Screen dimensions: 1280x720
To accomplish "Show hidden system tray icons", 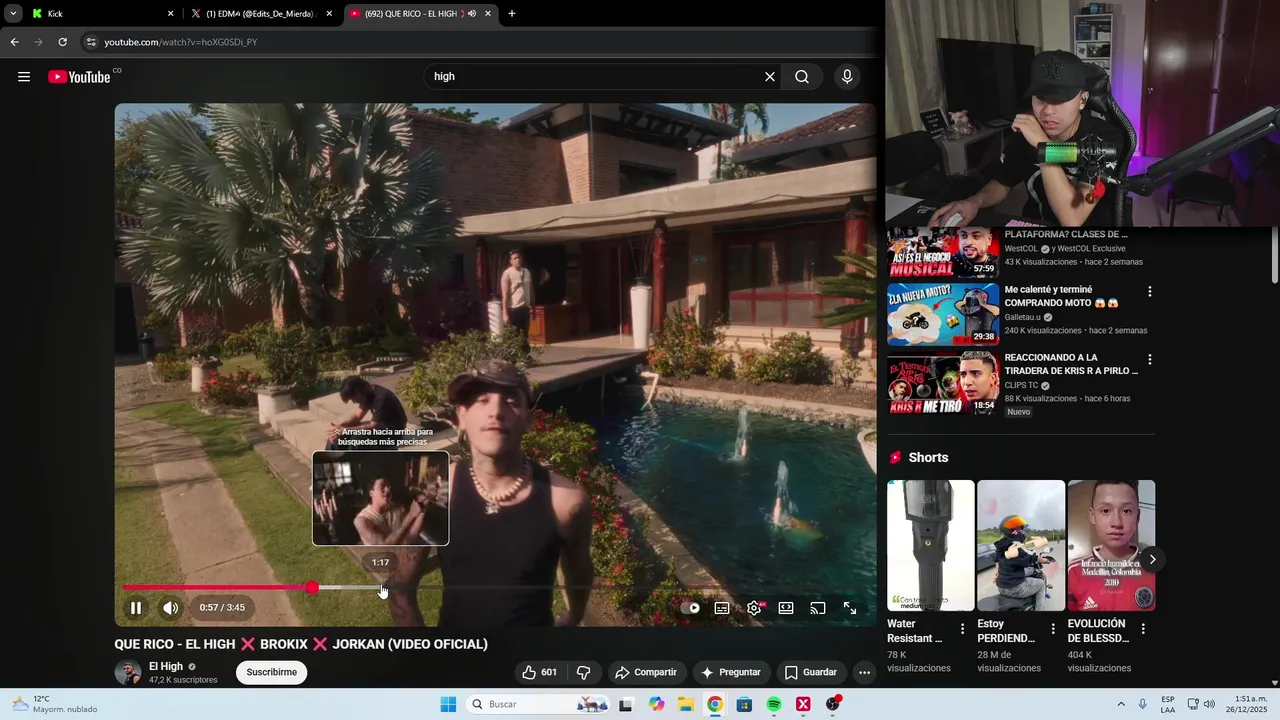I will pos(1121,704).
